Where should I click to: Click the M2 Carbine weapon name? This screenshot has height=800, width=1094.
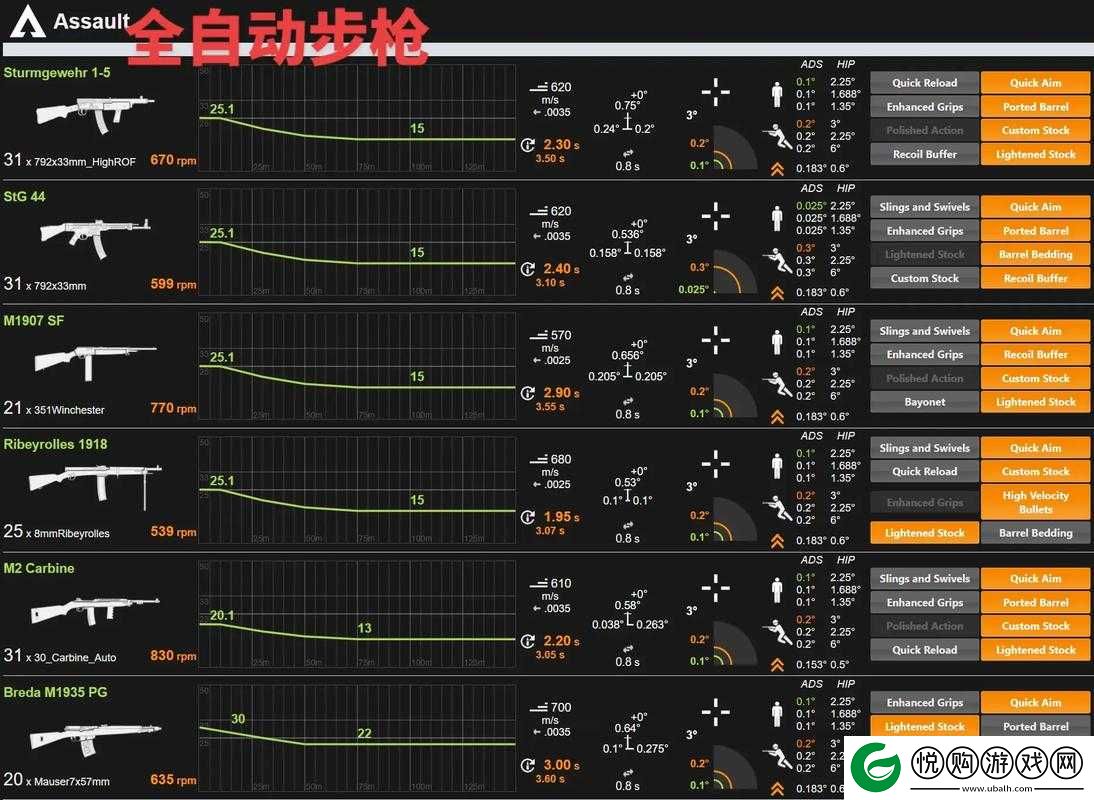[x=39, y=568]
